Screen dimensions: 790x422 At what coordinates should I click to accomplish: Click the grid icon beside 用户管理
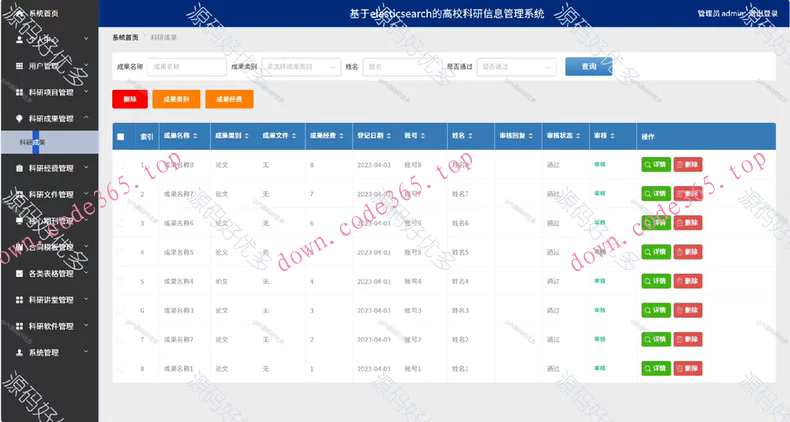19,66
